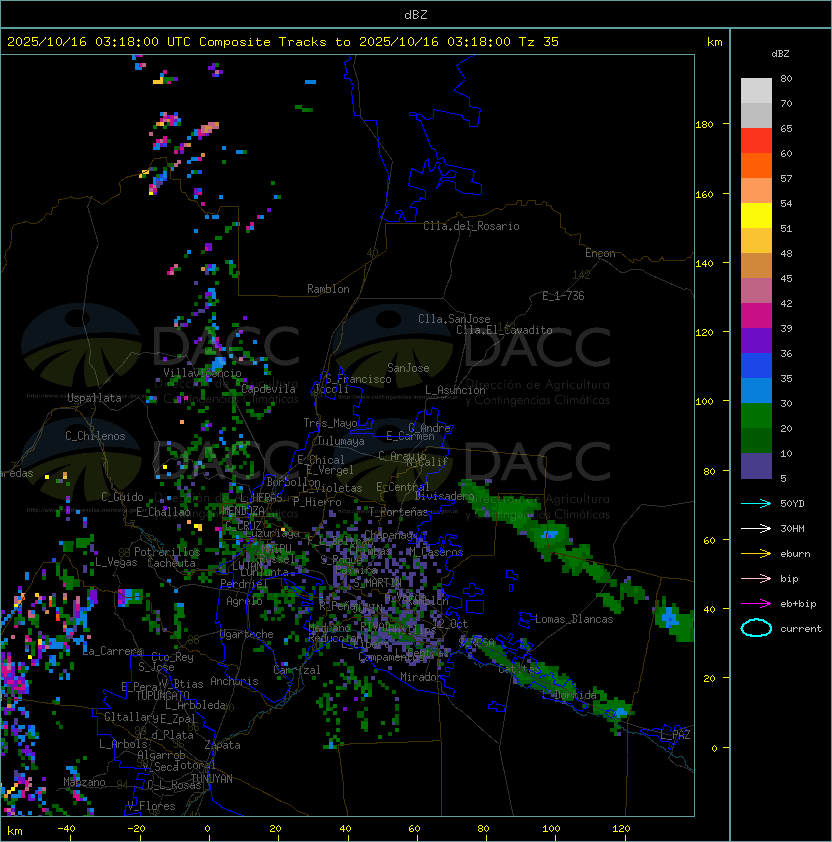
Task: Click the MENDOZA city label
Action: coord(243,510)
